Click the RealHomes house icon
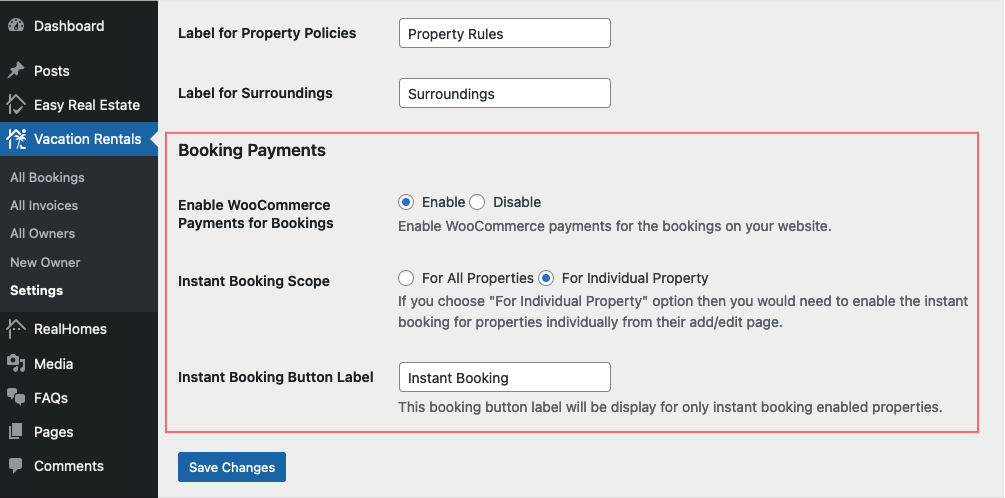The height and width of the screenshot is (498, 1005). [x=16, y=329]
